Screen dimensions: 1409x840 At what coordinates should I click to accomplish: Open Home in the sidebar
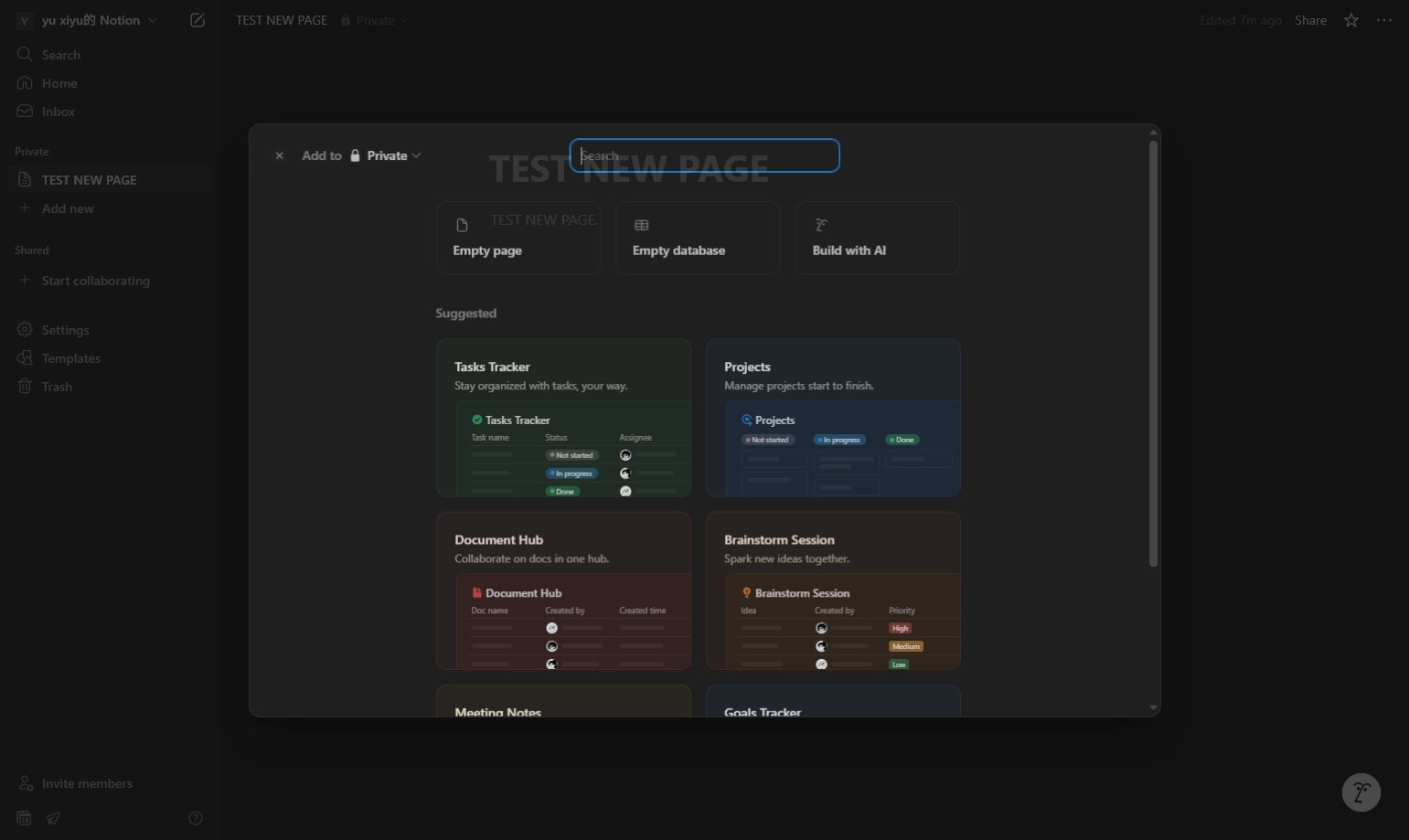110,83
